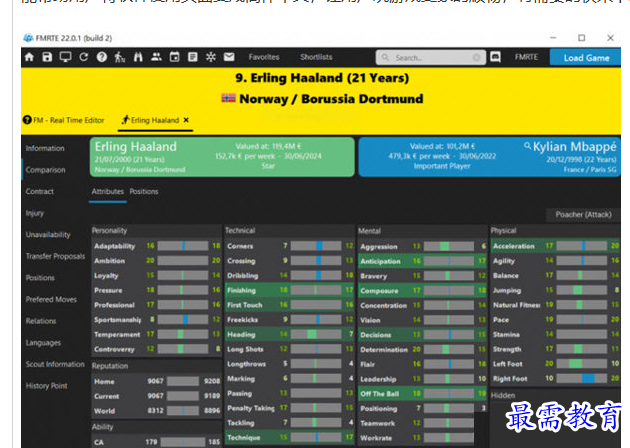The height and width of the screenshot is (448, 630).
Task: Open Favorites in the toolbar
Action: [x=264, y=57]
